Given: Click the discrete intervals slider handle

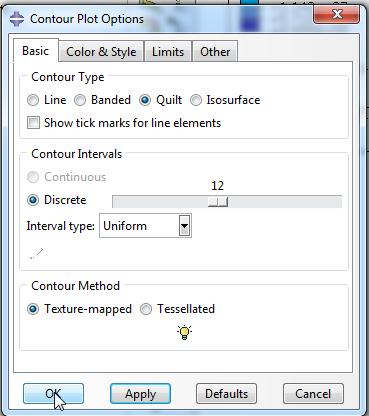Looking at the screenshot, I should click(x=218, y=202).
